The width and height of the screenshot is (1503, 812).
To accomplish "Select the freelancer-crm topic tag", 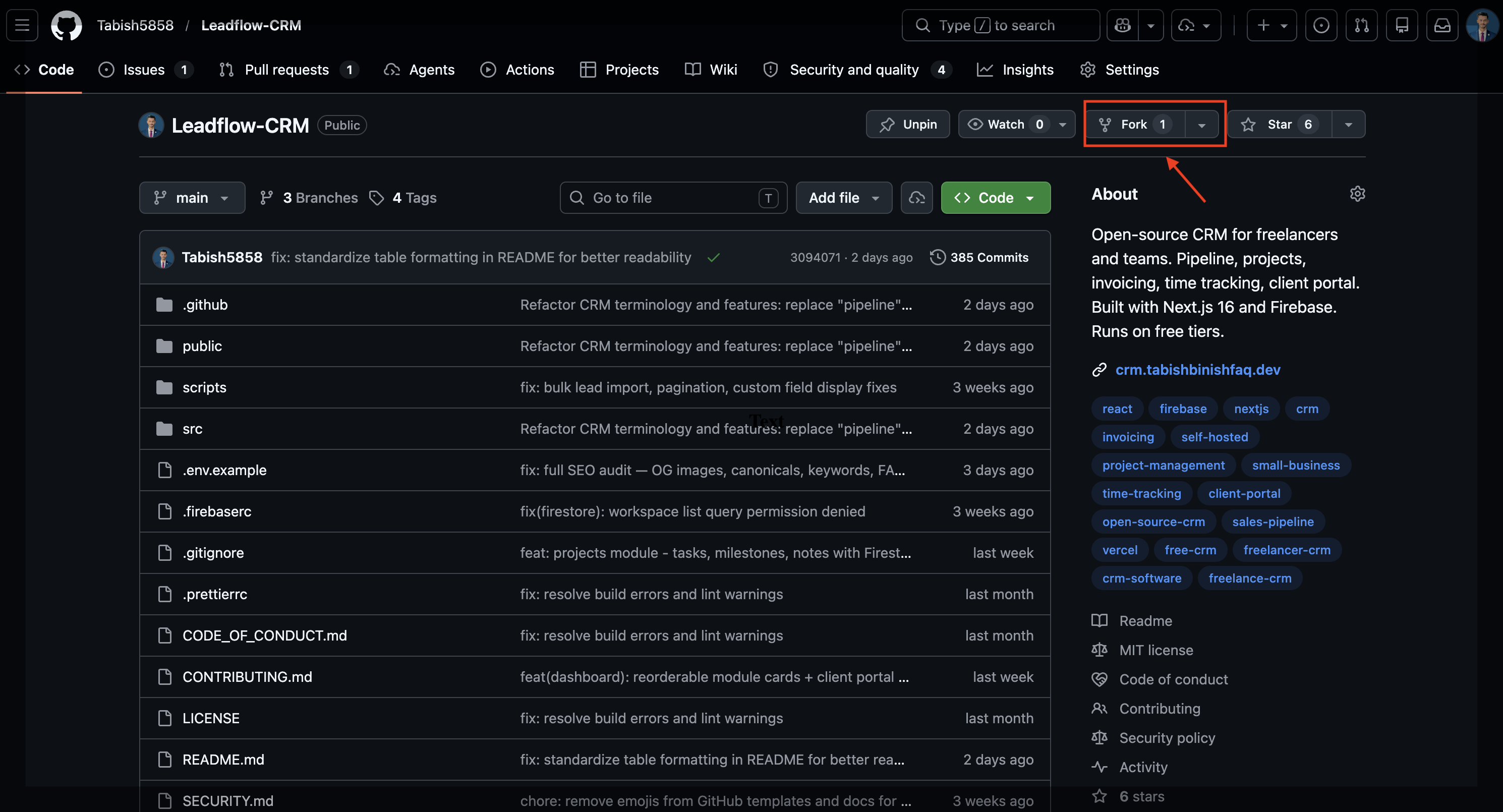I will tap(1287, 550).
